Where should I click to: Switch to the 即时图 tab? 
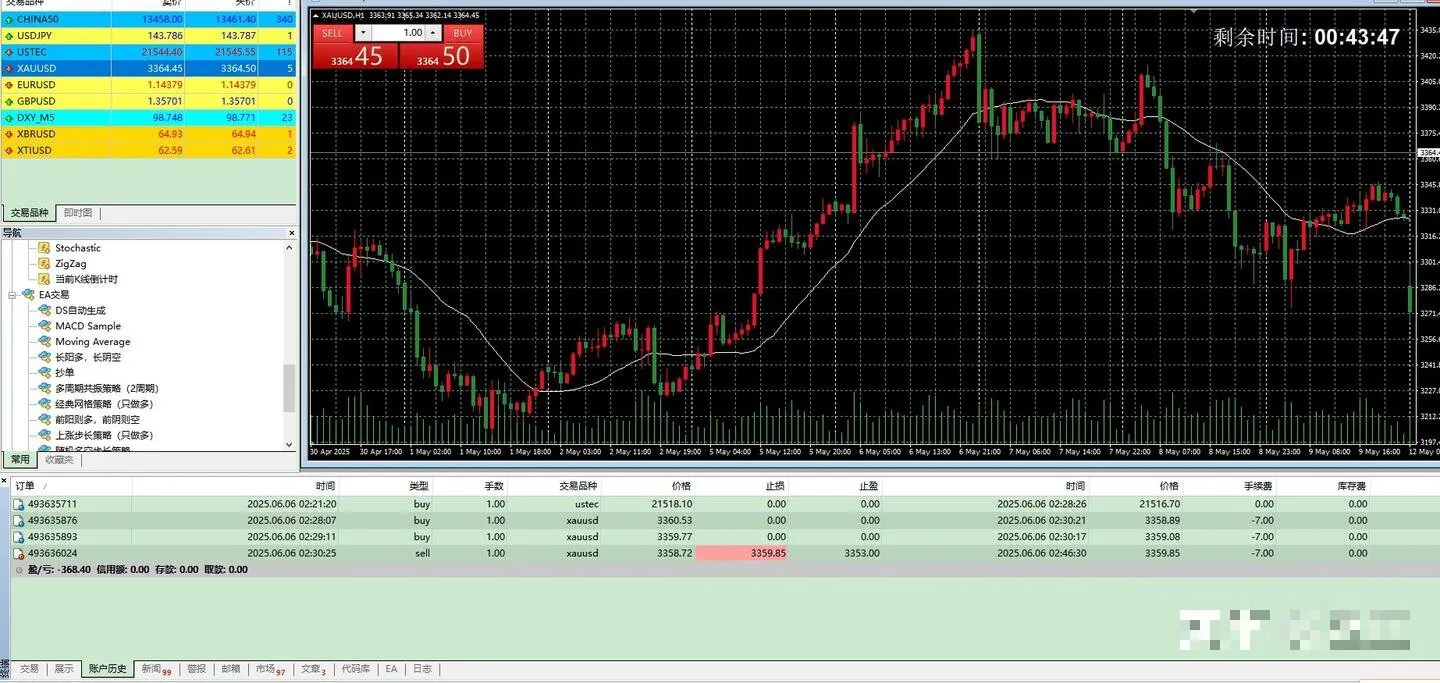(77, 212)
